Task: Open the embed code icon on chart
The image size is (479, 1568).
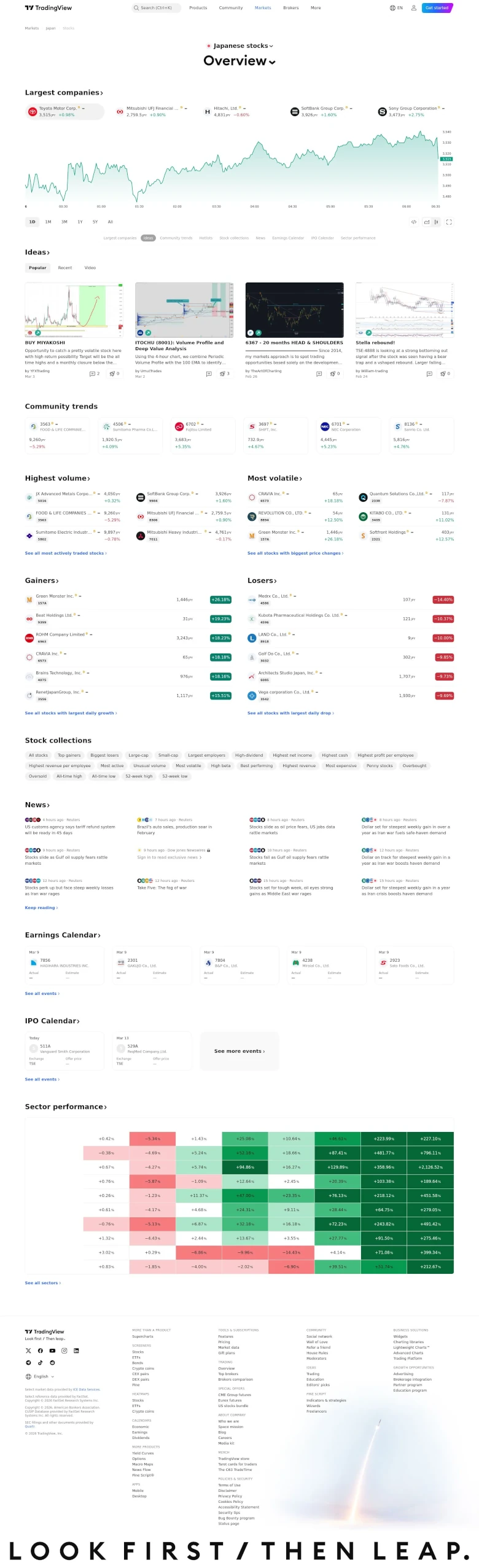Action: [x=413, y=222]
